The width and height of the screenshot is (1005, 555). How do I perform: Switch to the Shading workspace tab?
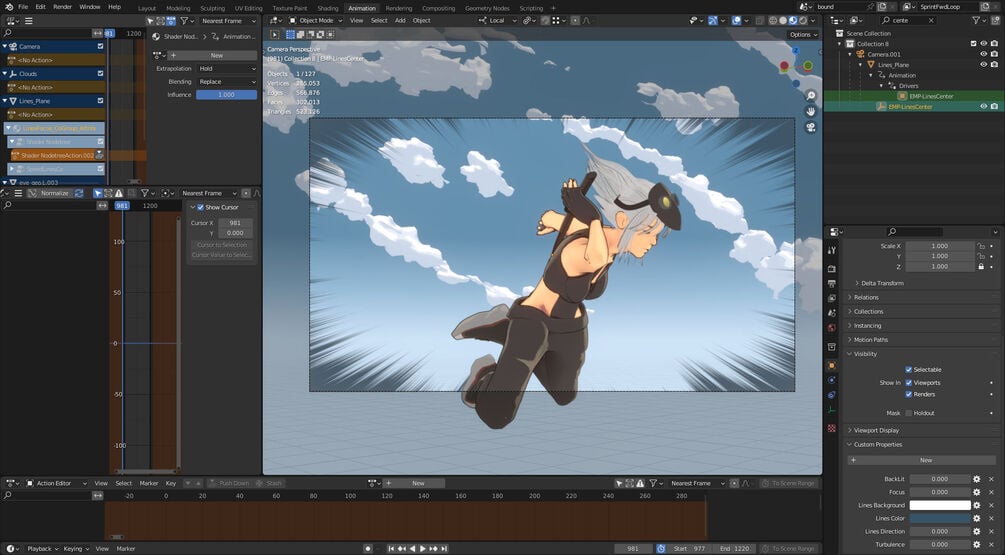(328, 8)
